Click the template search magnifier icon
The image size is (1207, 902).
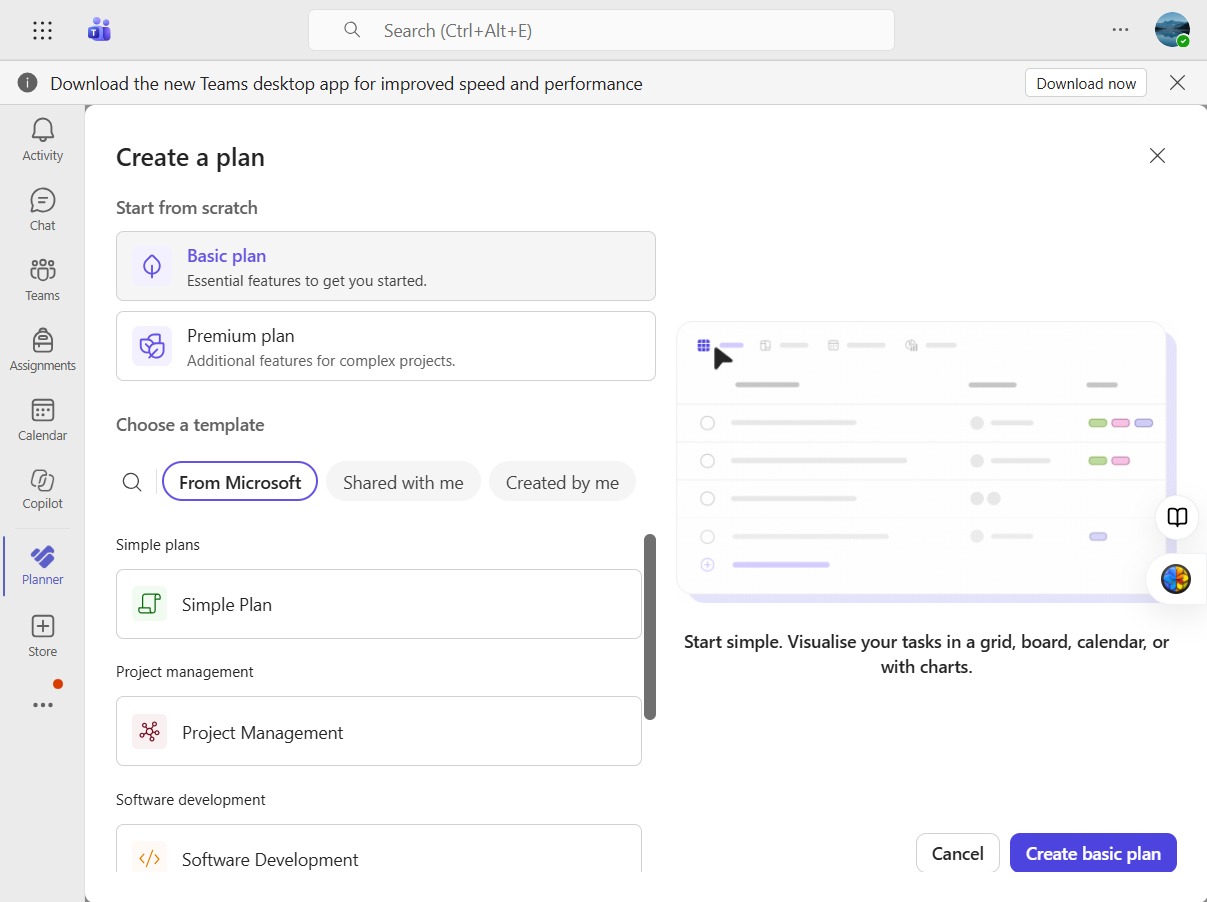132,482
